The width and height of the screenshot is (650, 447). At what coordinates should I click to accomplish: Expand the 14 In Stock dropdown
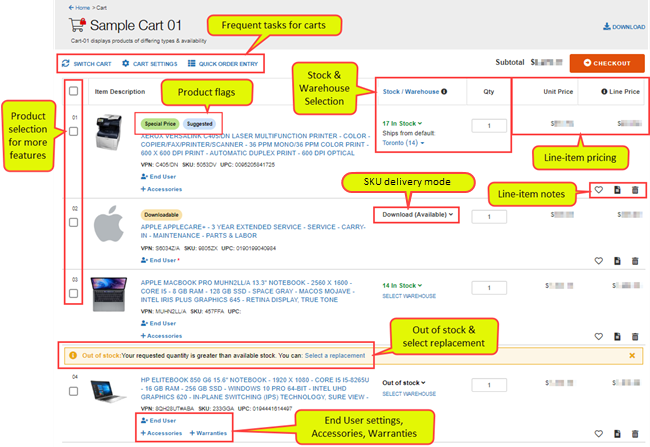pos(402,285)
